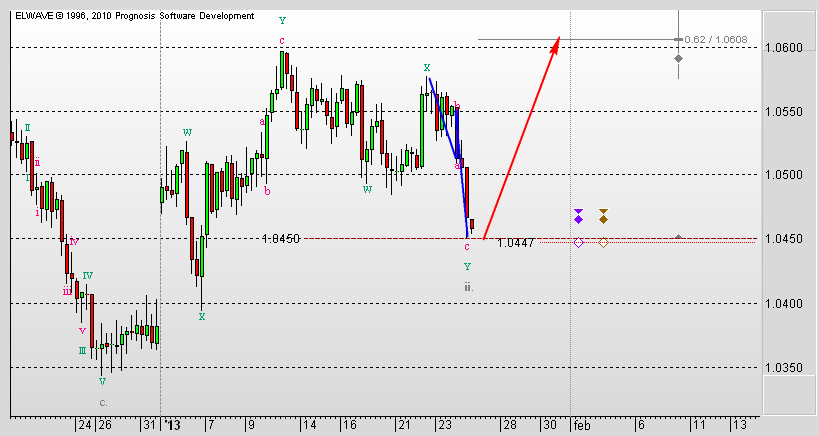
Task: Click the green X wave label near 1.0400
Action: coord(202,316)
